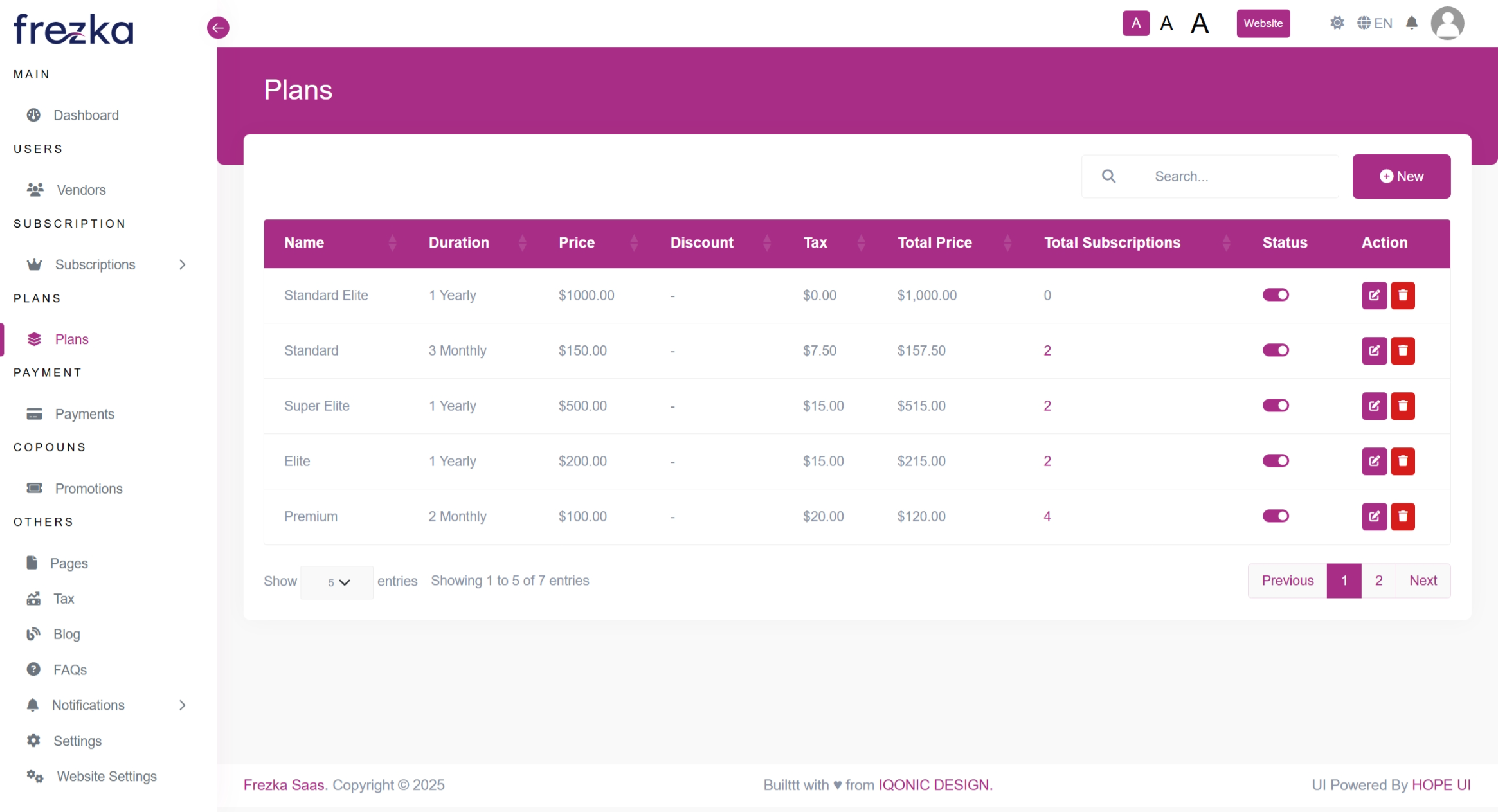Click the notification bell in top bar
Viewport: 1498px width, 812px height.
[x=1411, y=24]
